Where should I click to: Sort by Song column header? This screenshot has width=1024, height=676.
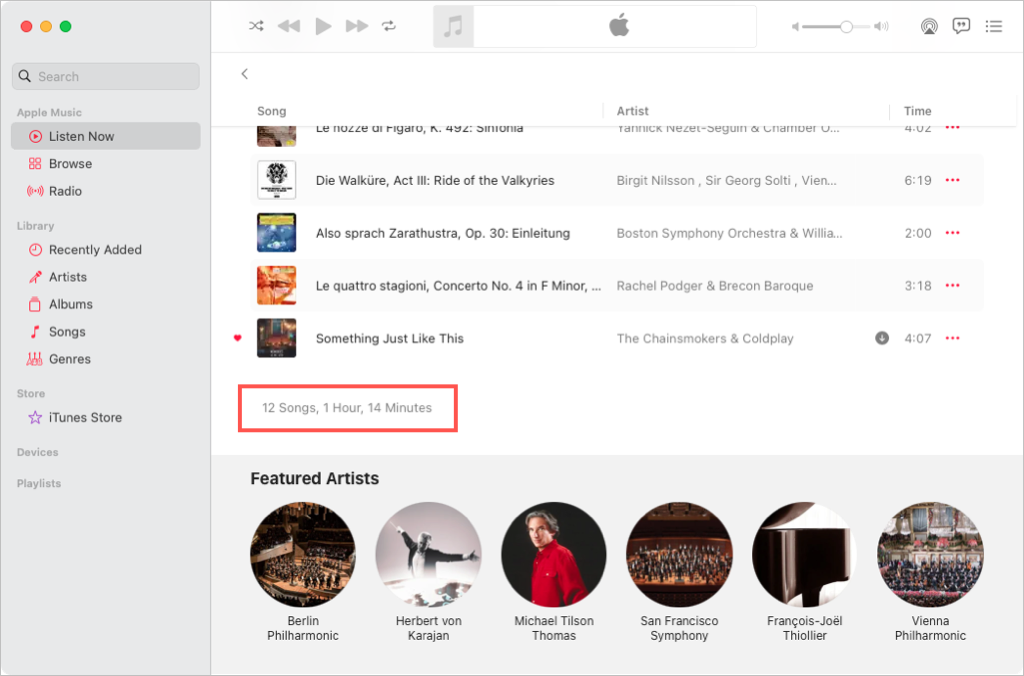pyautogui.click(x=272, y=111)
